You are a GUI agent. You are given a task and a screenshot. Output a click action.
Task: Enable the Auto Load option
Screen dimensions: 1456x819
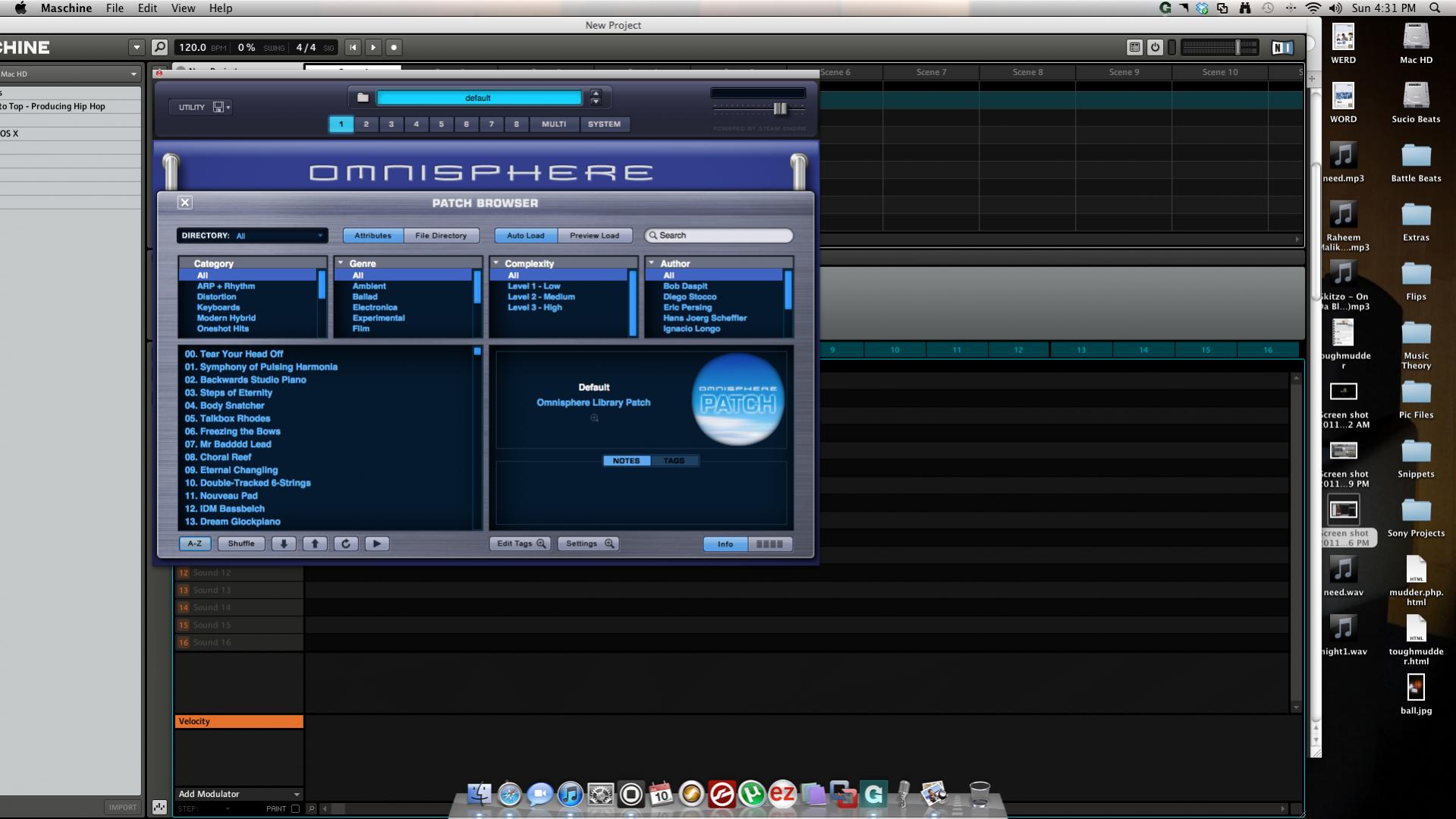[x=526, y=235]
